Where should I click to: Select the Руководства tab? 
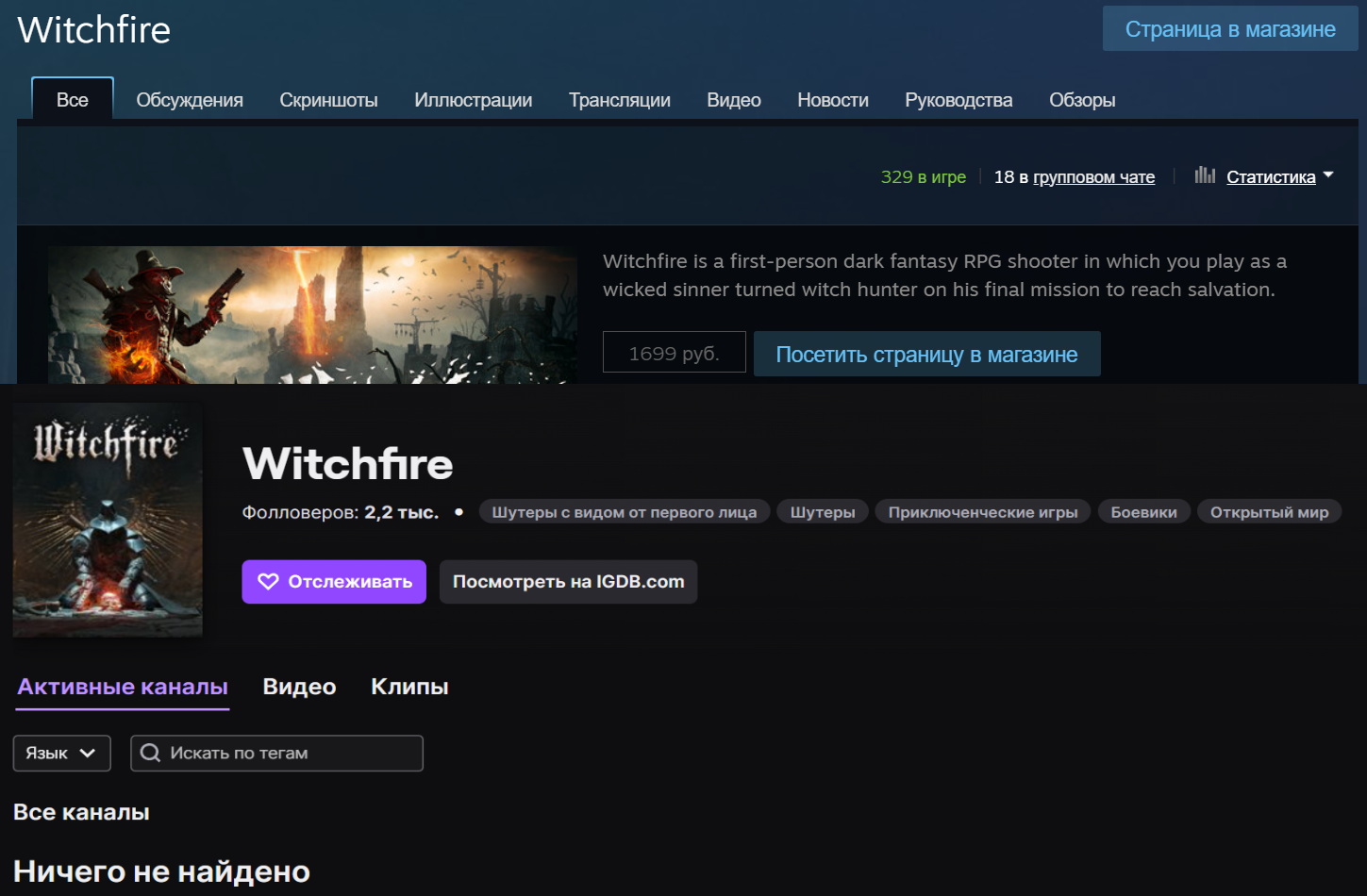click(x=959, y=100)
